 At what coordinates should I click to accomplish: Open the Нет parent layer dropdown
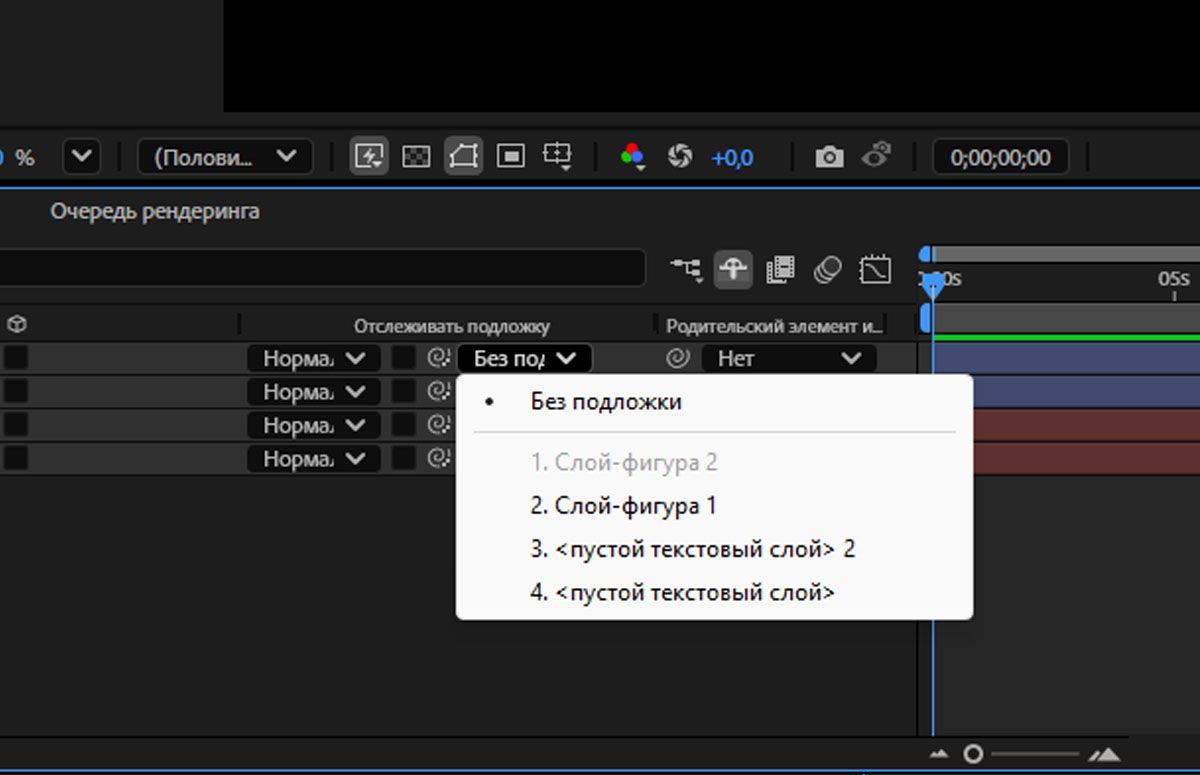789,358
